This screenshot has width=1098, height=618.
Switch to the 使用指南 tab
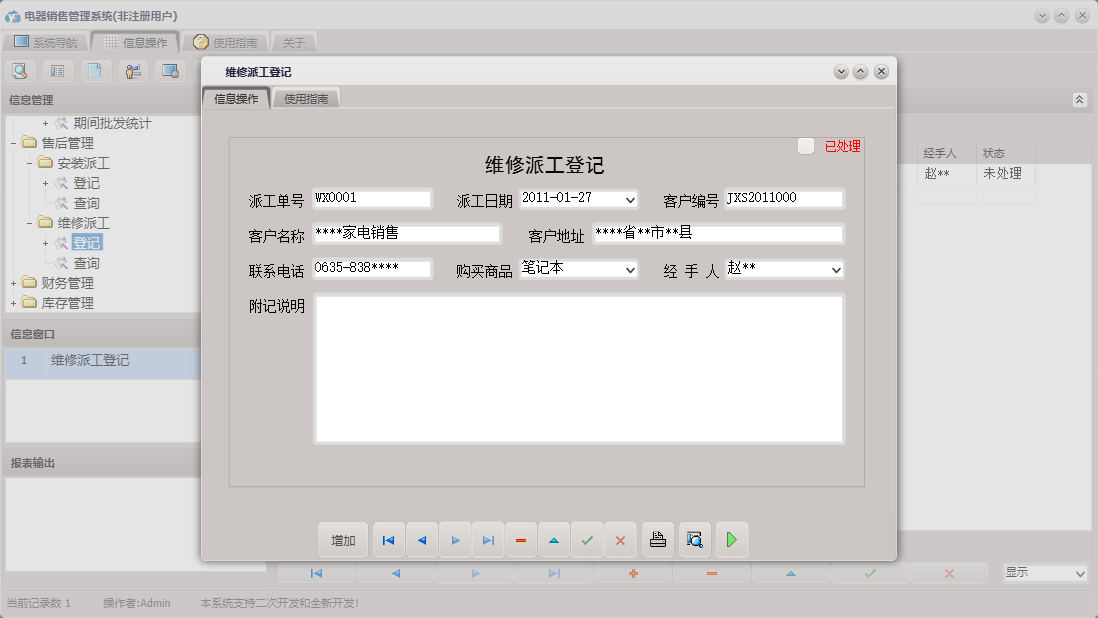point(306,99)
